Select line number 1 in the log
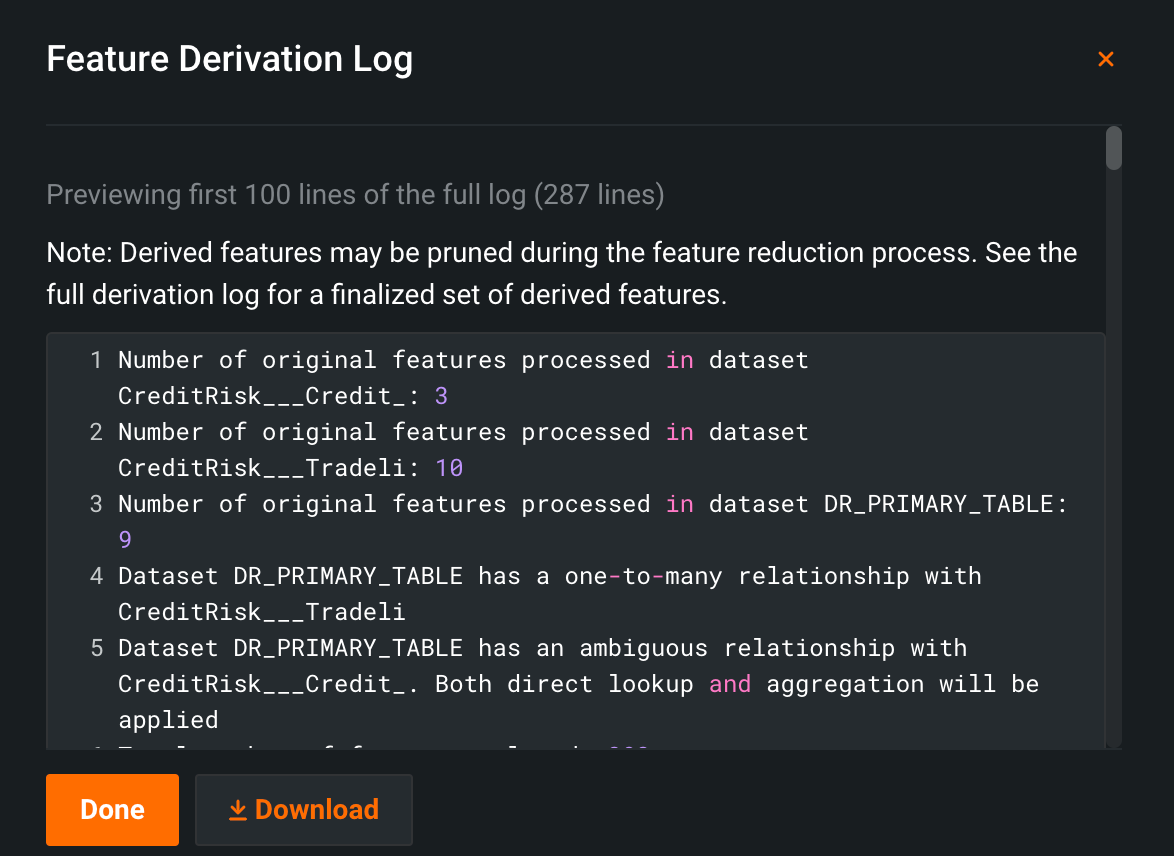1174x856 pixels. click(x=96, y=360)
